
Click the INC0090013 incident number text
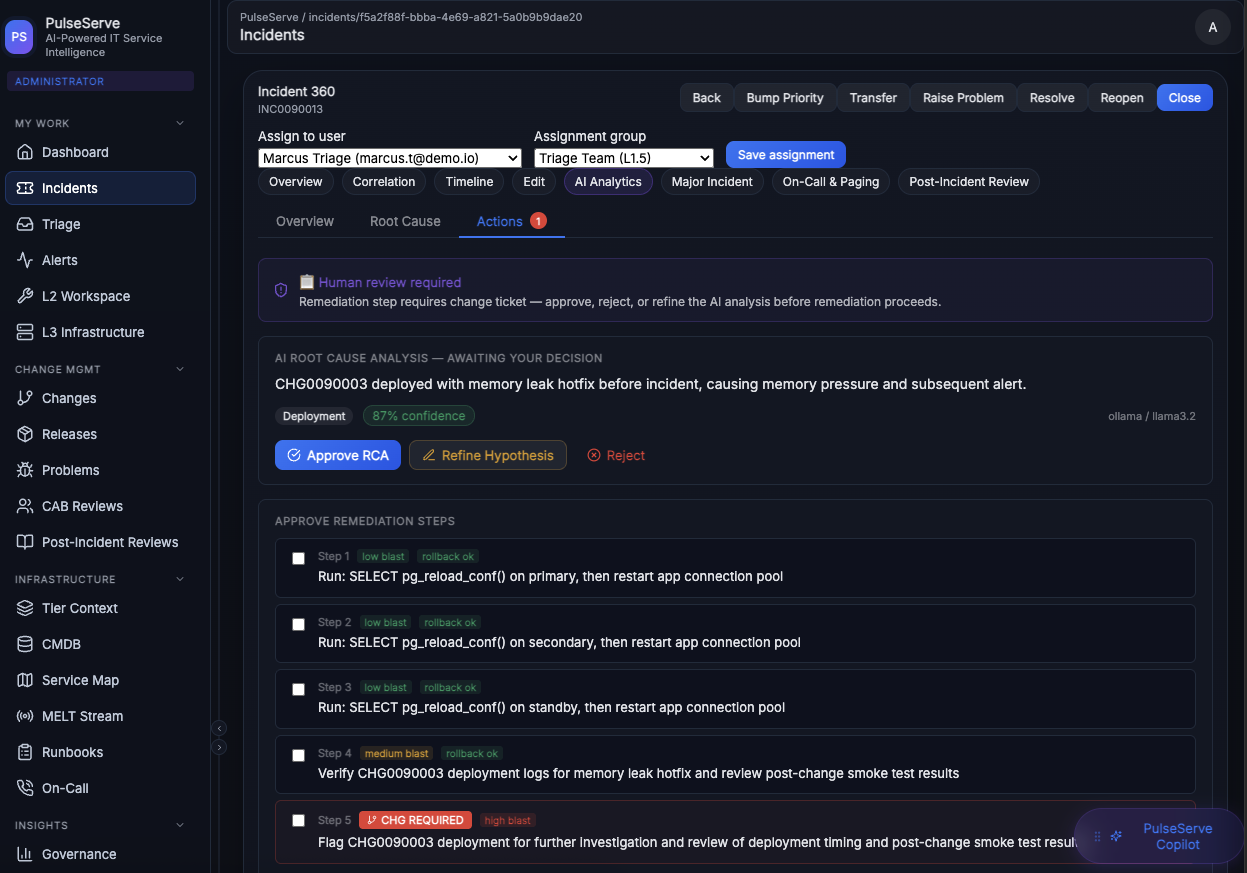tap(290, 109)
